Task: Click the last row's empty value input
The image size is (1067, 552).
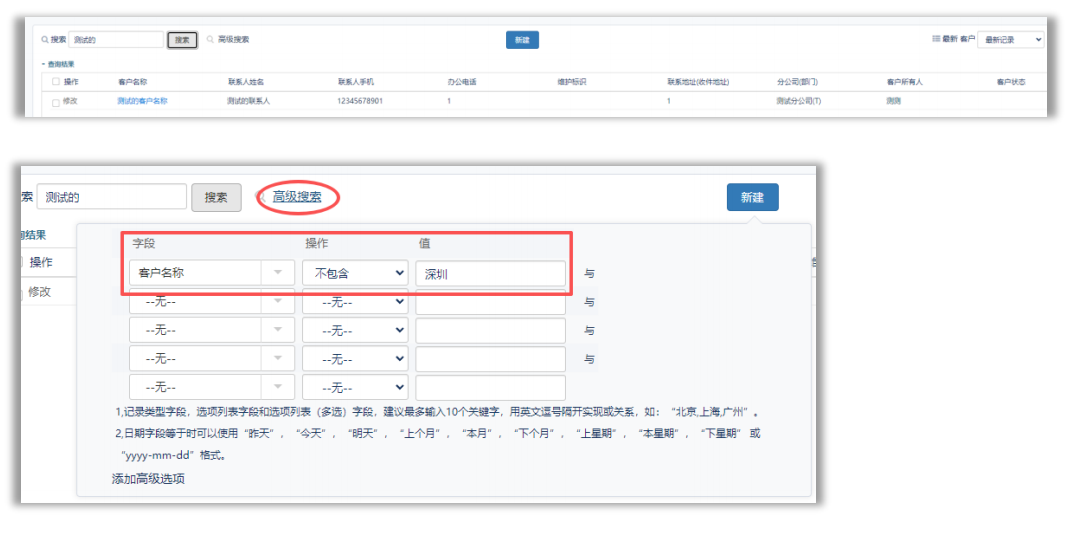Action: click(x=490, y=388)
